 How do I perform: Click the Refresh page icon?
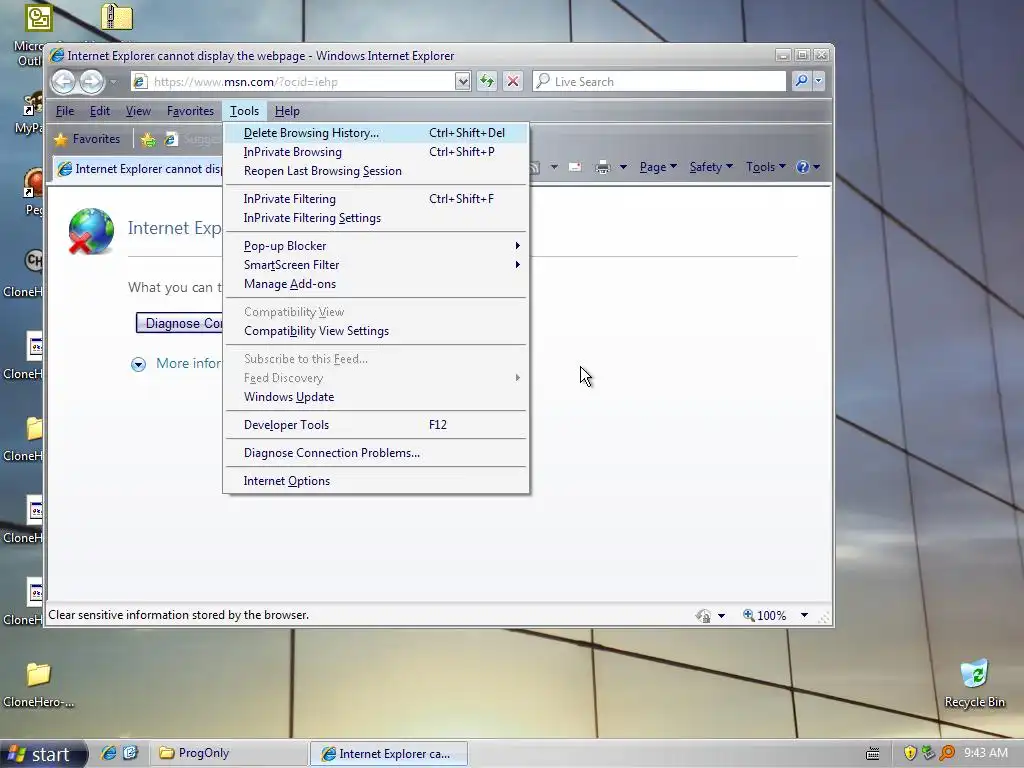click(487, 82)
